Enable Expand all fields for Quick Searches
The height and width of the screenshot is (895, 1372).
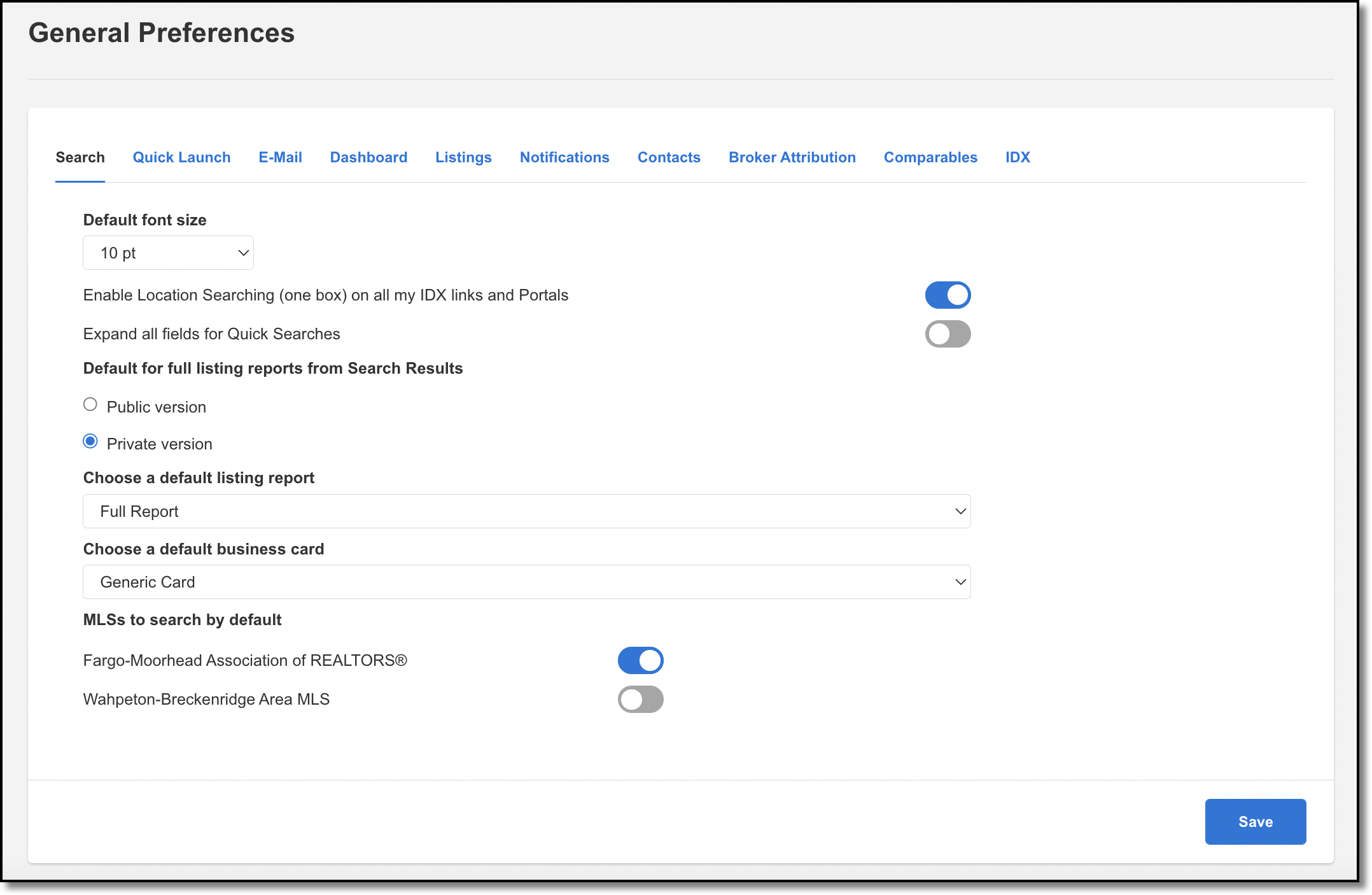948,334
